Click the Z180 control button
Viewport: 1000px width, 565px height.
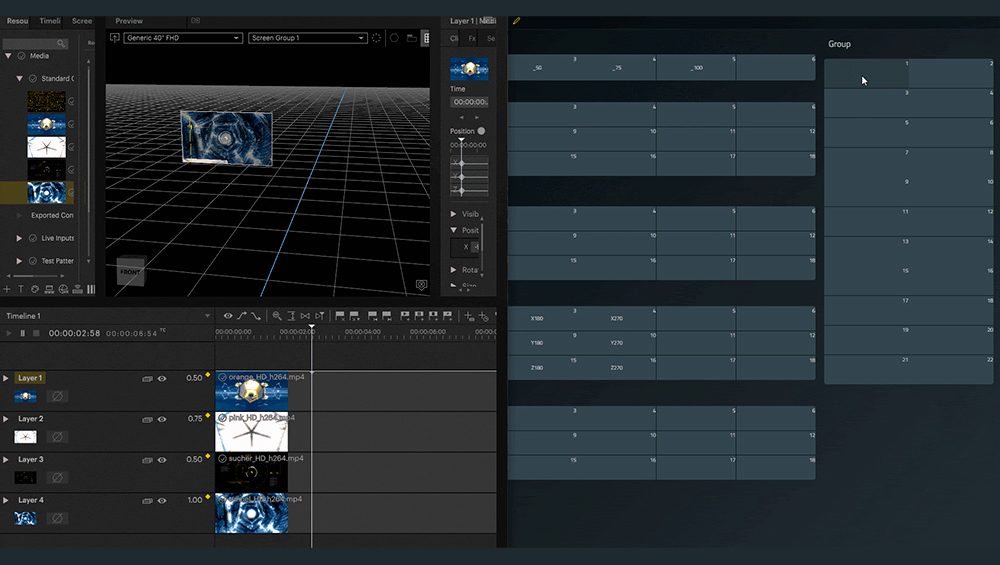point(537,368)
